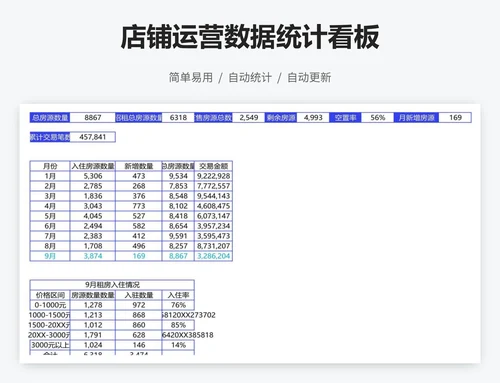Click the 月新增房源 value 169
This screenshot has width=500, height=383.
[455, 118]
